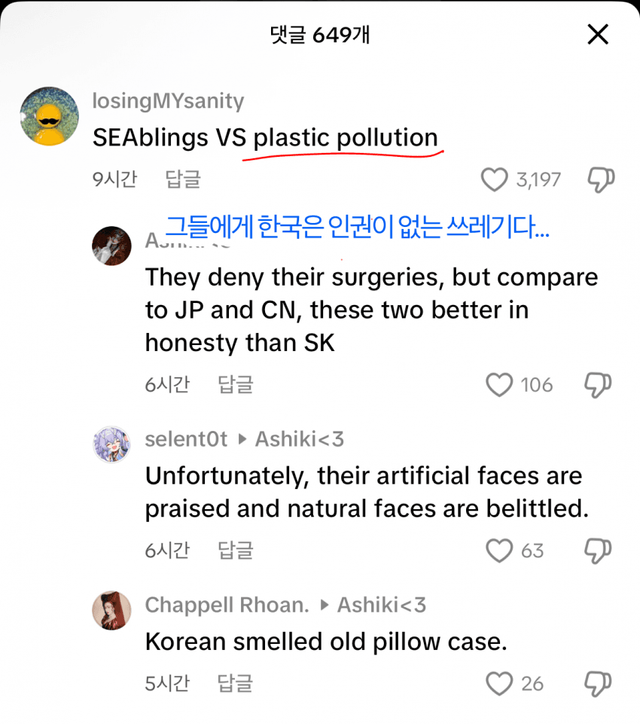Image resolution: width=640 pixels, height=724 pixels.
Task: Open the Ashiki commenter's avatar
Action: pos(111,245)
